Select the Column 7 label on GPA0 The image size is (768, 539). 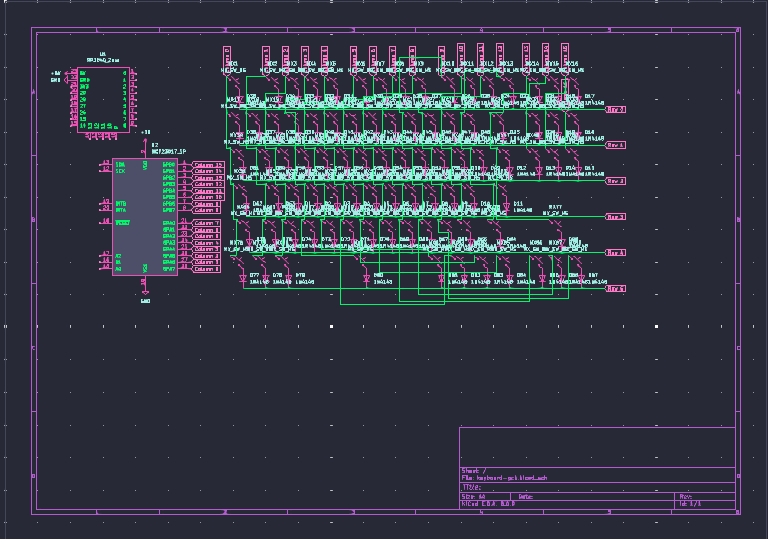(206, 223)
